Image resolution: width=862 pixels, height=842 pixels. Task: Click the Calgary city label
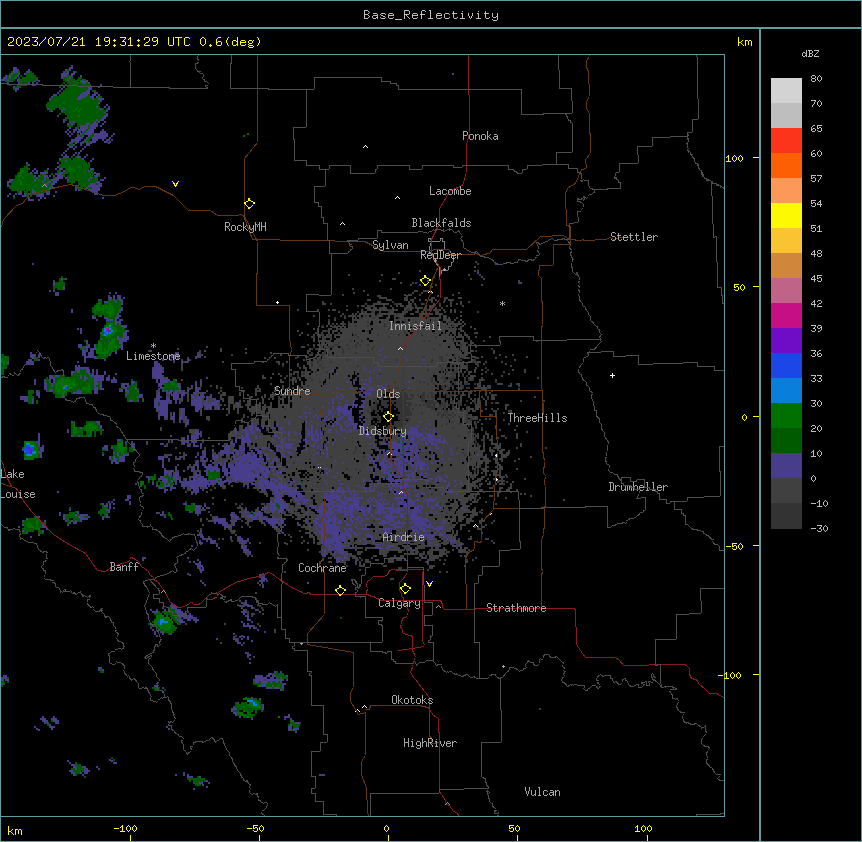pyautogui.click(x=399, y=603)
